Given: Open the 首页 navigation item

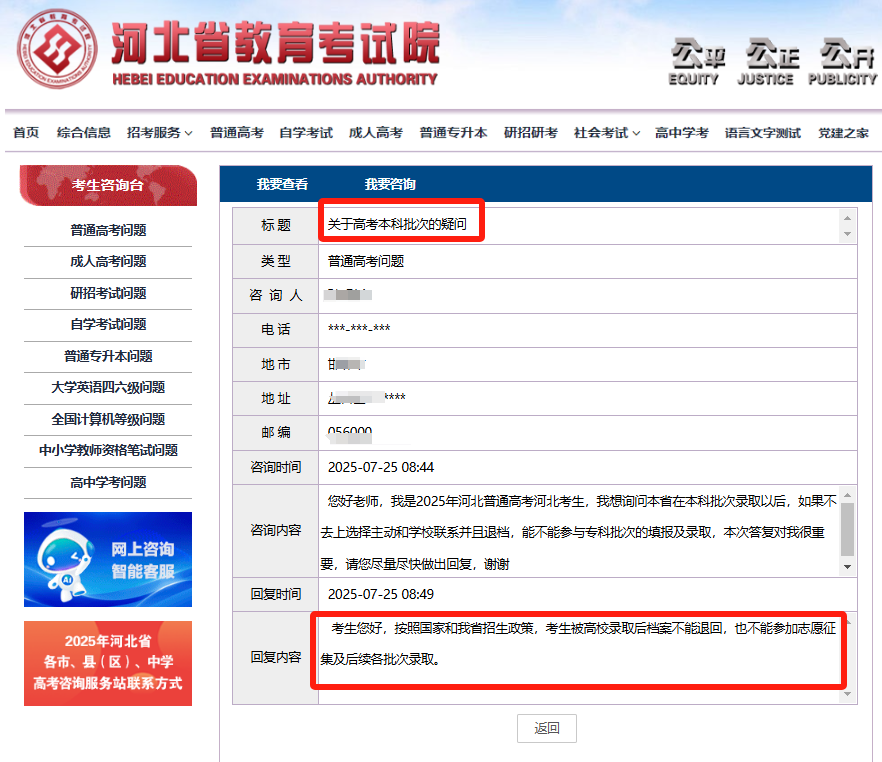Looking at the screenshot, I should [x=26, y=133].
